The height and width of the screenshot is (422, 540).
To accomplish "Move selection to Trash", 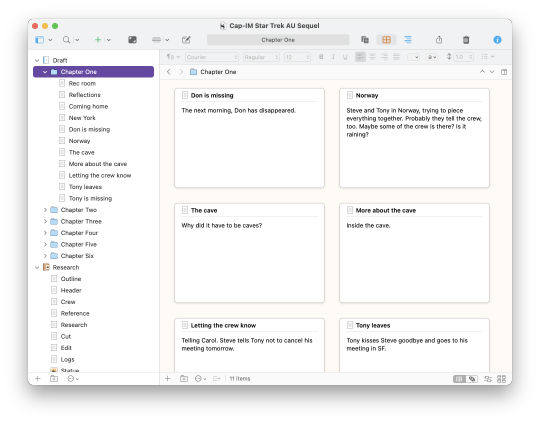I will click(466, 40).
